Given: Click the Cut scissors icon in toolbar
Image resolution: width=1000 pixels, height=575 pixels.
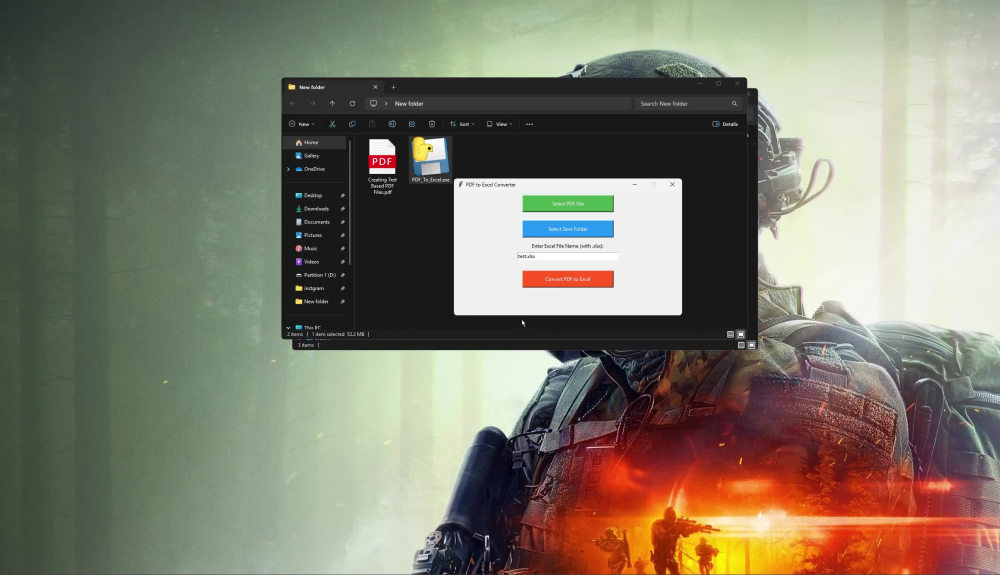Looking at the screenshot, I should 332,124.
